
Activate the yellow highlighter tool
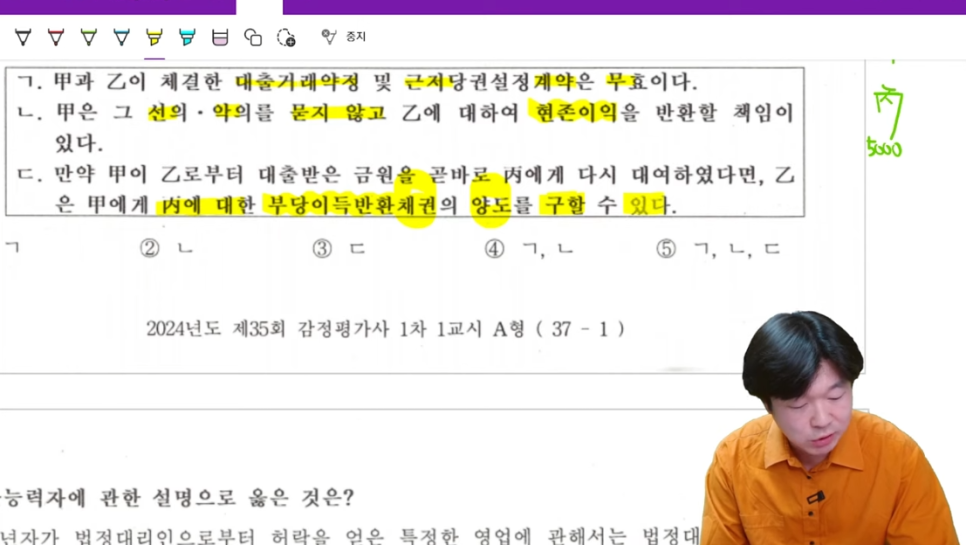154,37
